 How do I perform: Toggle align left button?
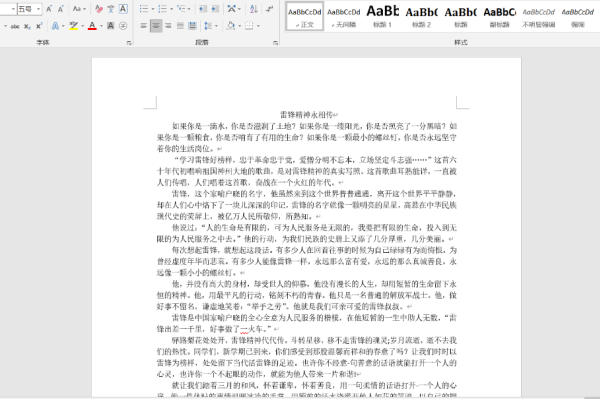point(143,26)
